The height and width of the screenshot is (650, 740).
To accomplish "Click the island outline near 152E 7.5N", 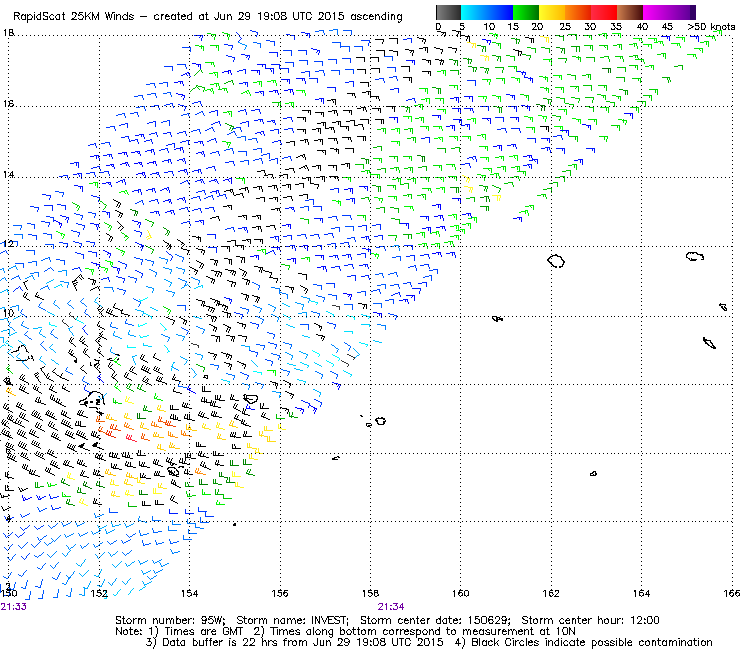I will click(93, 400).
